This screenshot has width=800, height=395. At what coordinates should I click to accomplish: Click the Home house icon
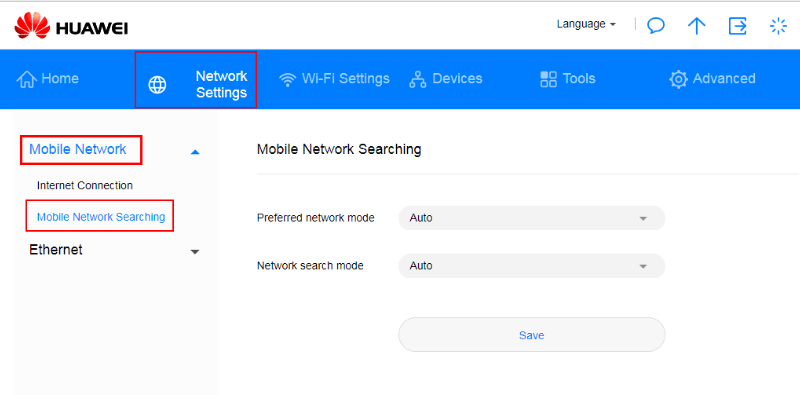point(27,79)
